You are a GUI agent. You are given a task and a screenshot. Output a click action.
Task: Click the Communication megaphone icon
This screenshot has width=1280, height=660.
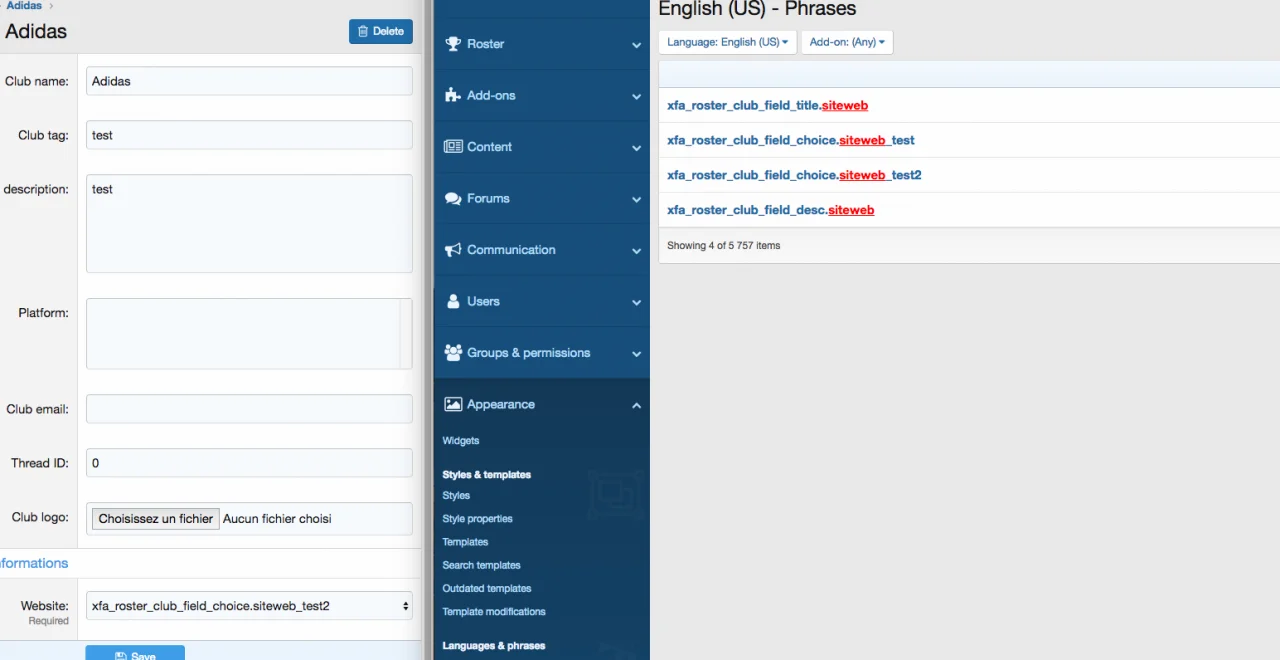click(x=453, y=250)
